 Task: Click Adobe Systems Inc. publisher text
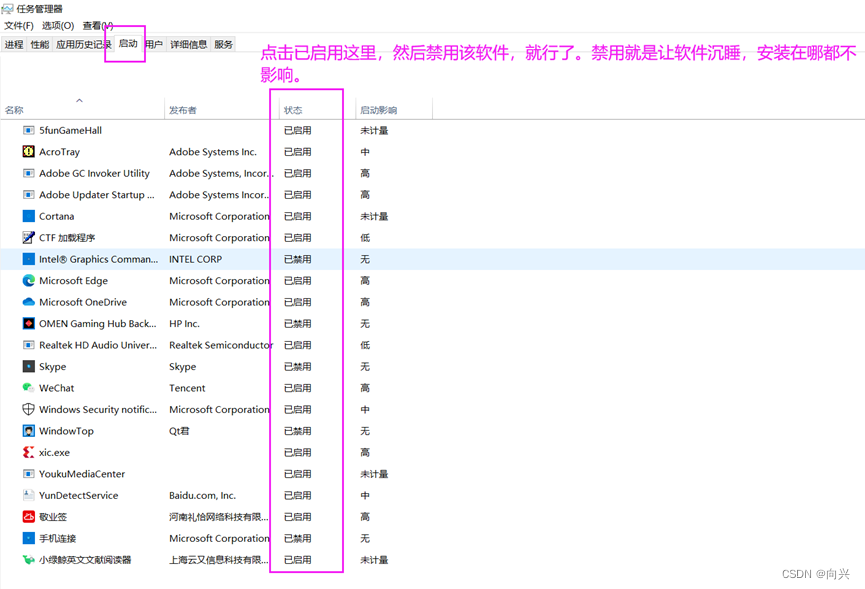tap(213, 152)
